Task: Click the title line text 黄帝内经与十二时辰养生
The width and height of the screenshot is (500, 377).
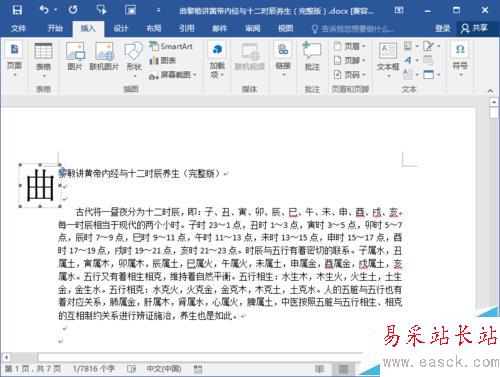Action: click(x=132, y=173)
